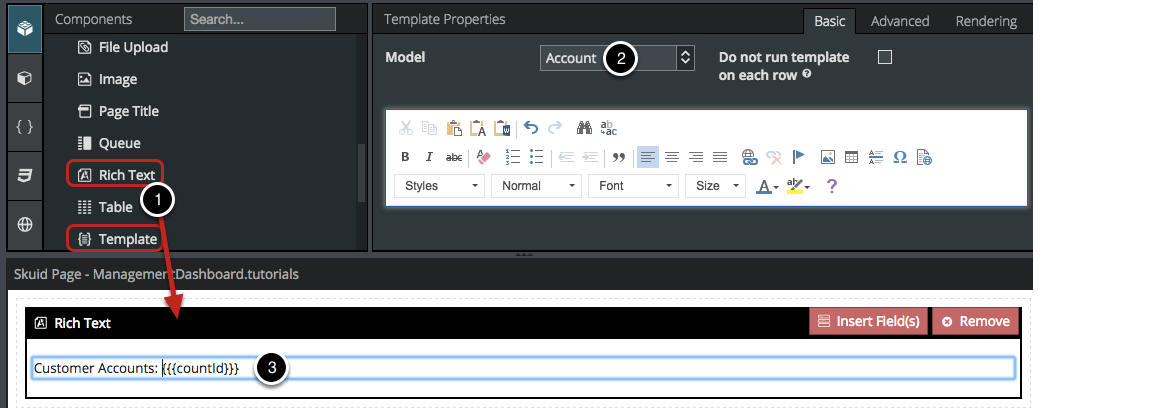Open the JavaScript braces sidebar icon
1160x408 pixels.
[25, 126]
